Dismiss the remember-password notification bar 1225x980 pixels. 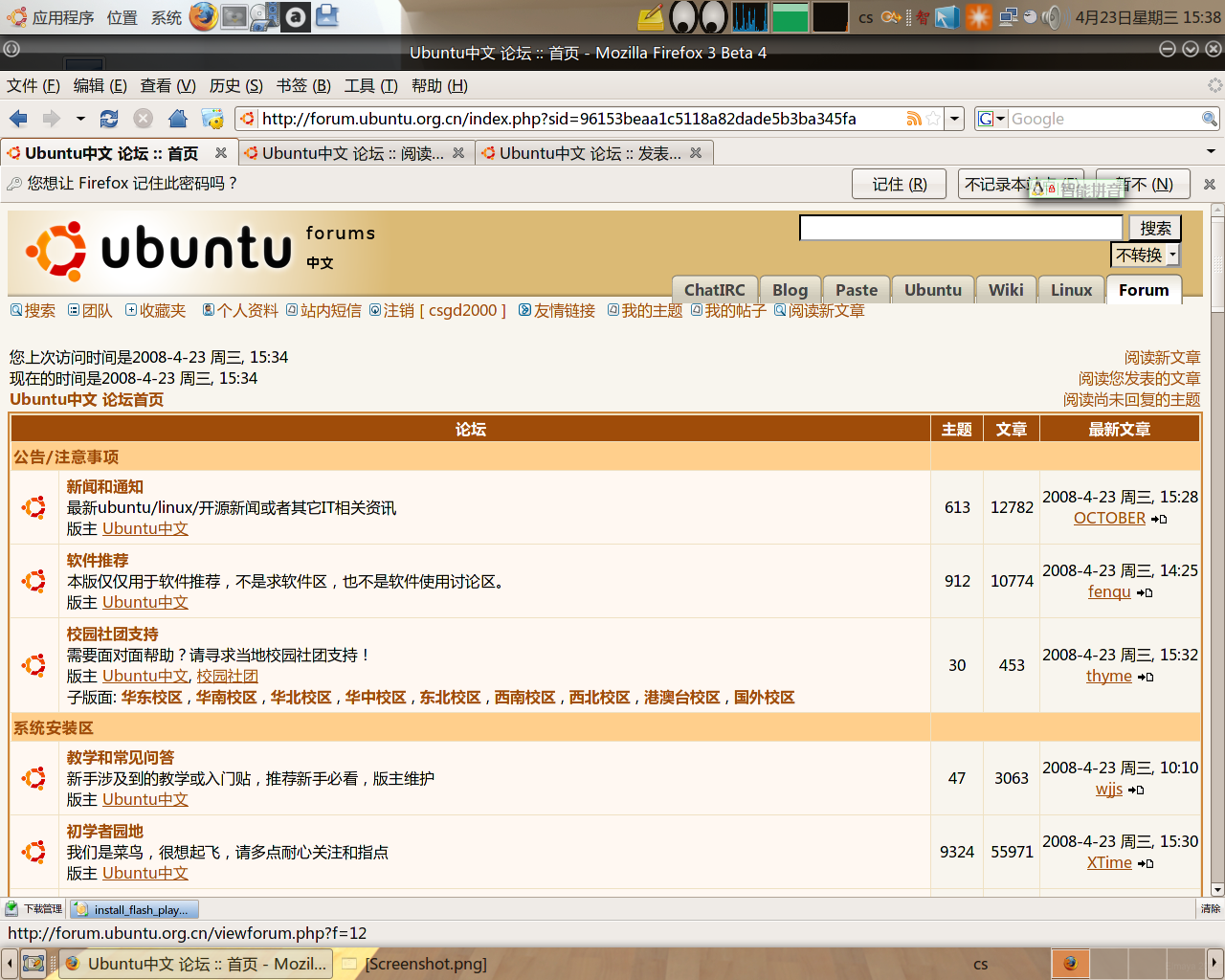pyautogui.click(x=1210, y=184)
